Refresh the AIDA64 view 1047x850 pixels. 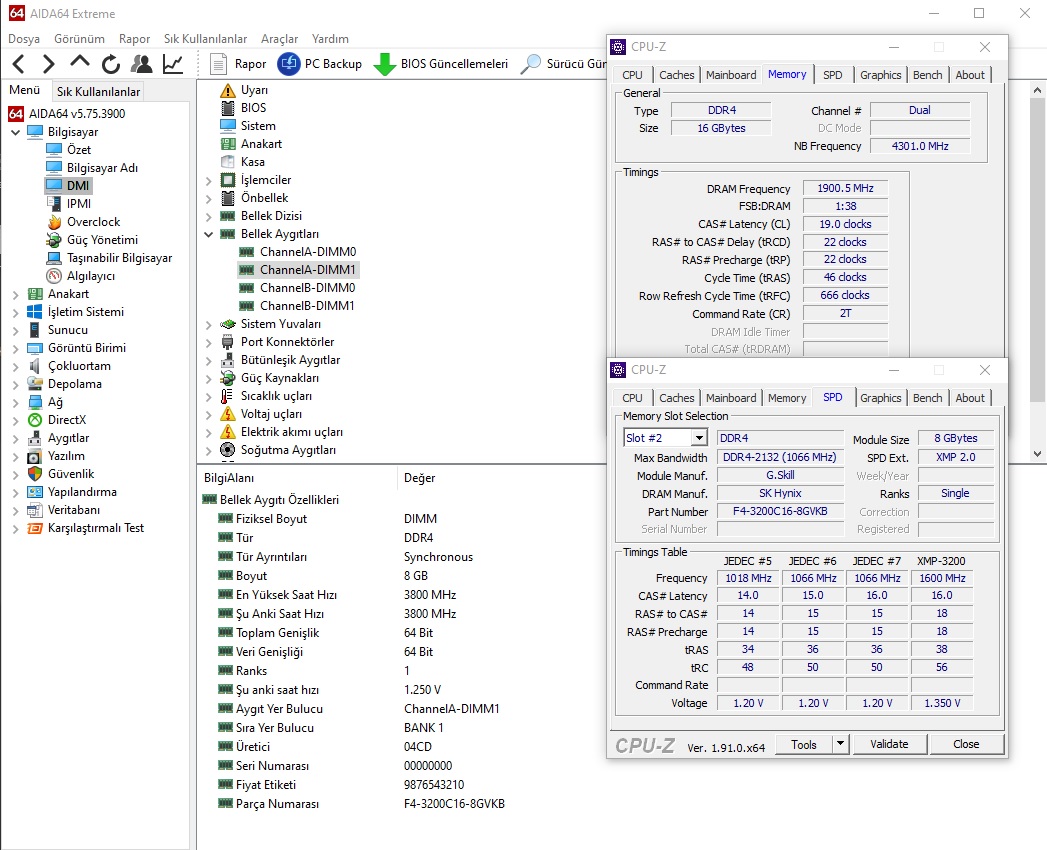(x=111, y=64)
